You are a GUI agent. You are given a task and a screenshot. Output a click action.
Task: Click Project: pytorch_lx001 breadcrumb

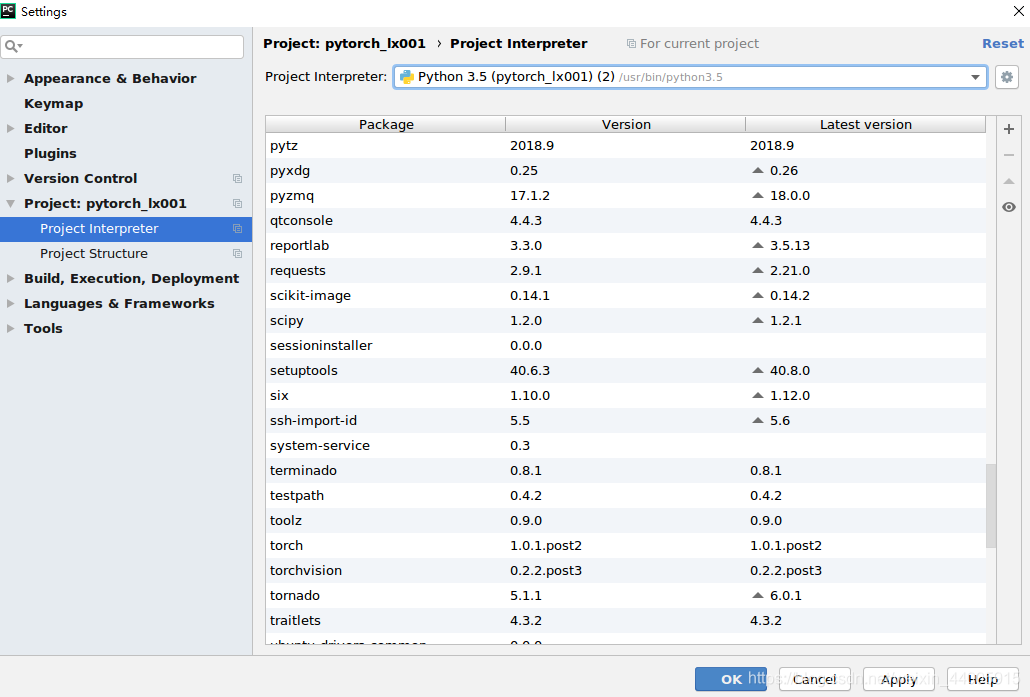[x=344, y=43]
